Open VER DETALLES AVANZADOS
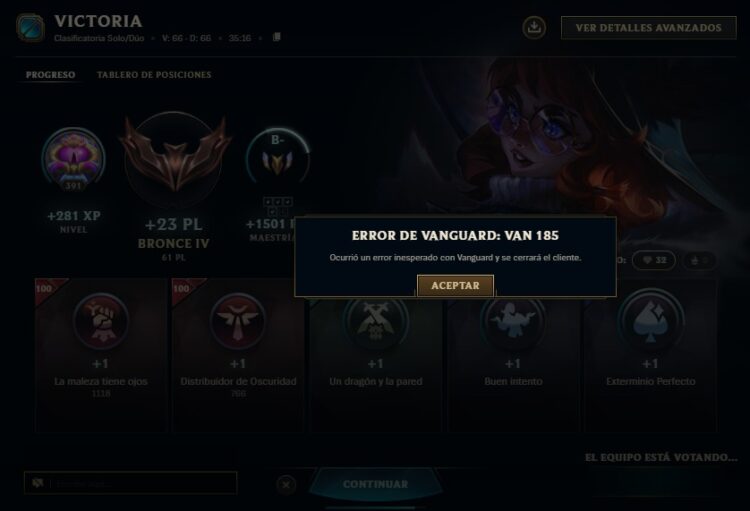This screenshot has height=511, width=750. coord(648,28)
